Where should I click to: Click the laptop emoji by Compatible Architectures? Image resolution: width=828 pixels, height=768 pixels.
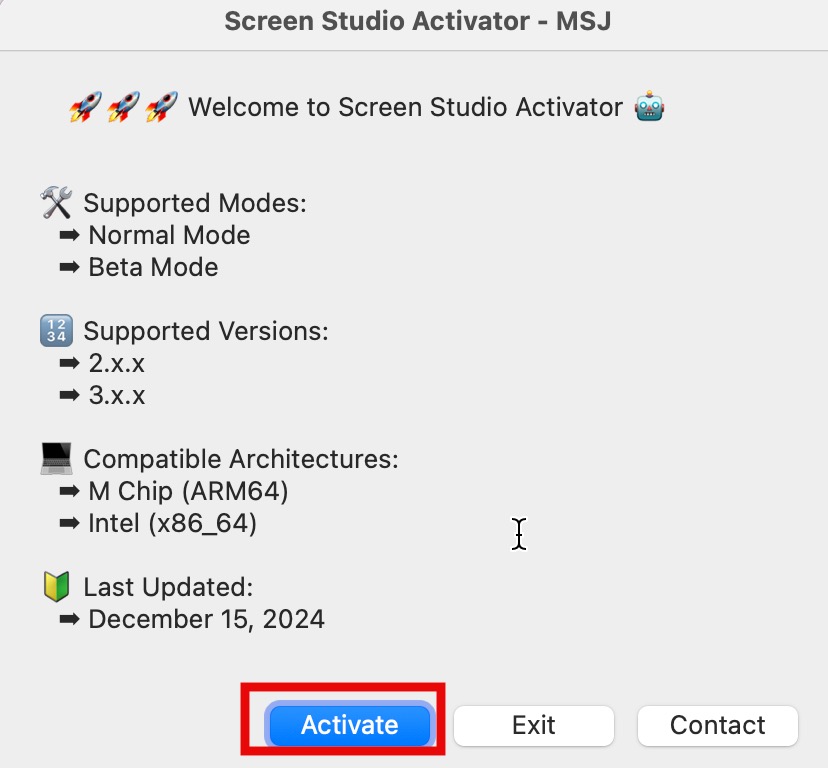tap(56, 459)
